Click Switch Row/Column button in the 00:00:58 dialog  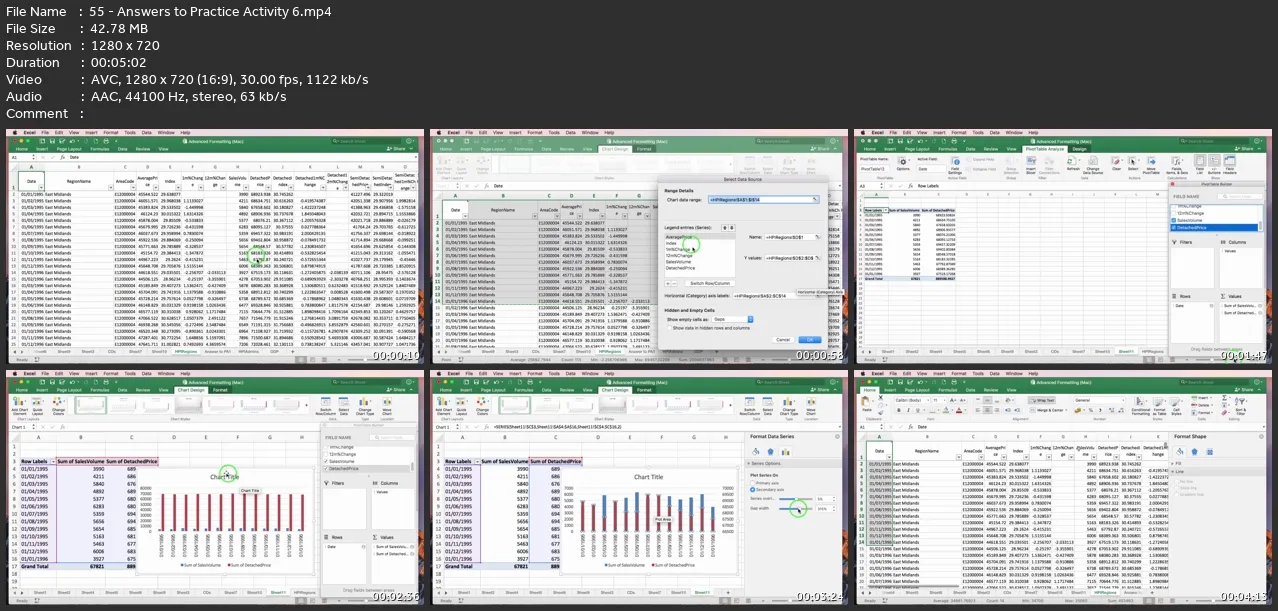710,283
